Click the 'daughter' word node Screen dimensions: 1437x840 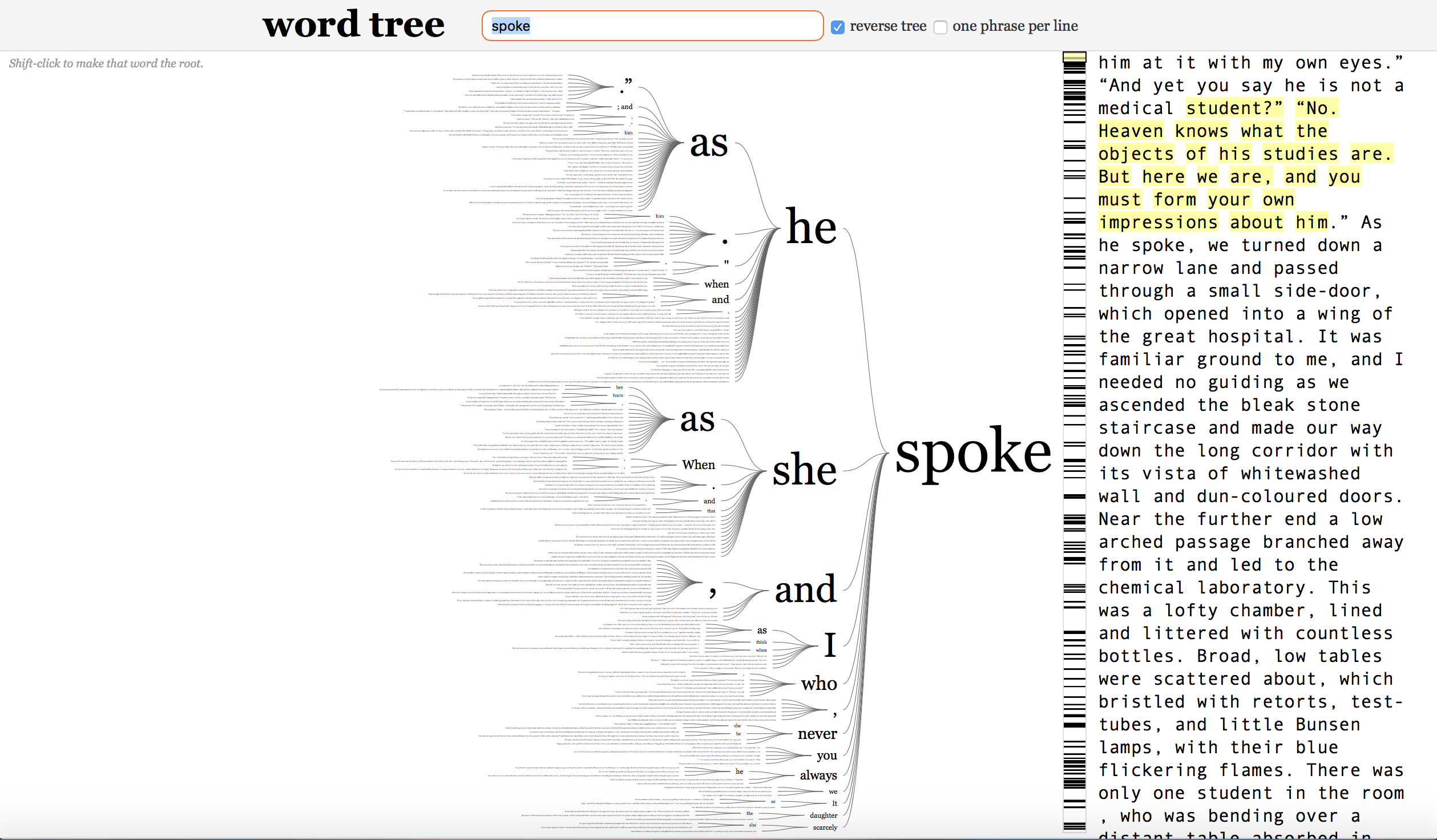click(x=823, y=815)
